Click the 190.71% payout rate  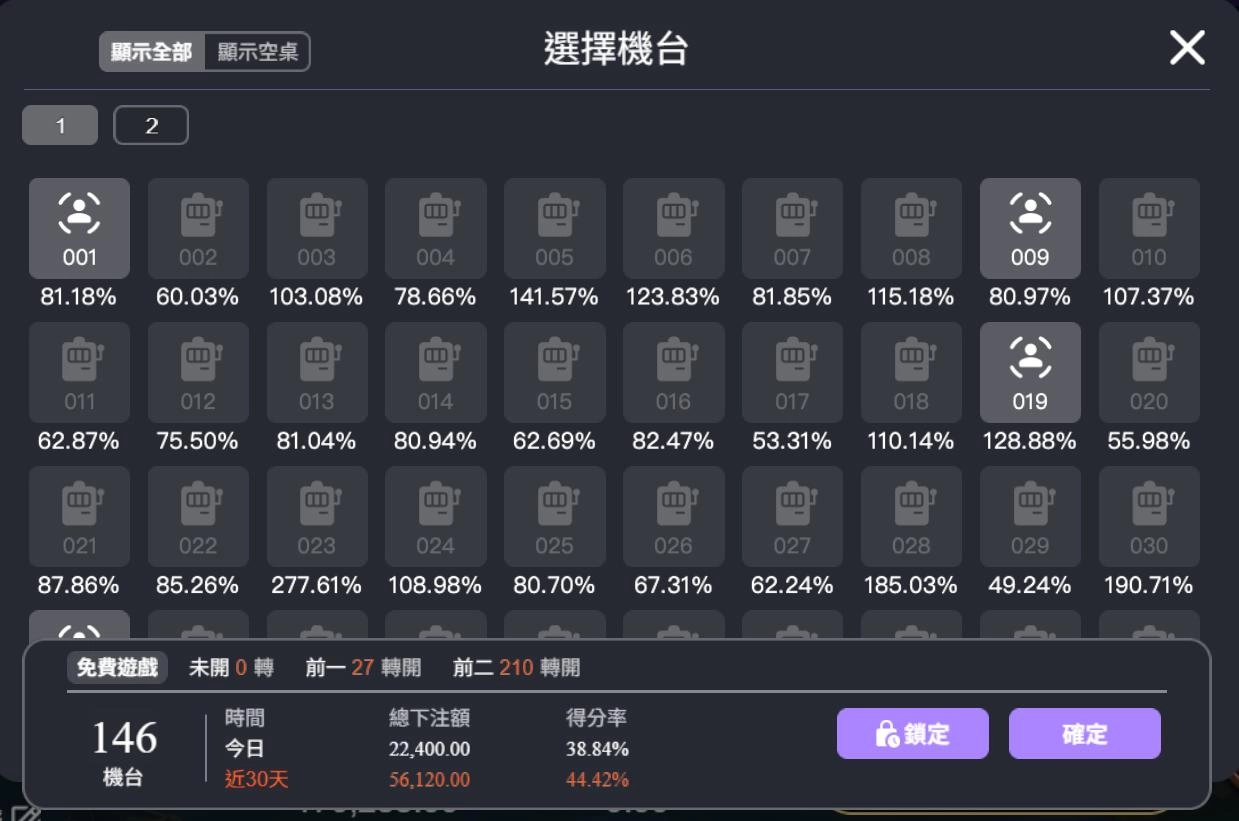pyautogui.click(x=1148, y=585)
